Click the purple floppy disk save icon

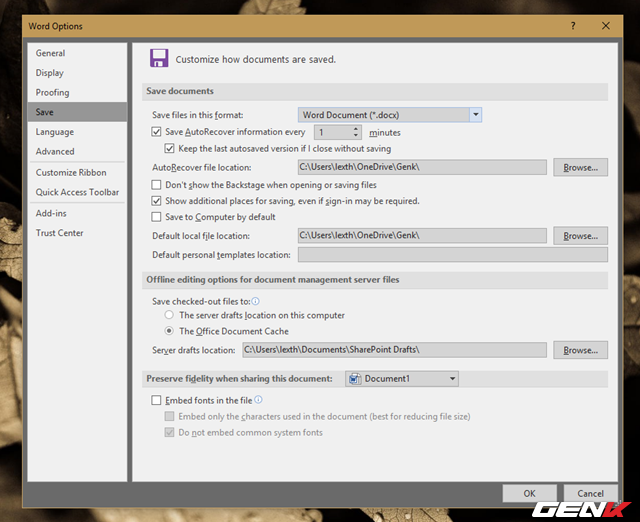click(x=159, y=58)
